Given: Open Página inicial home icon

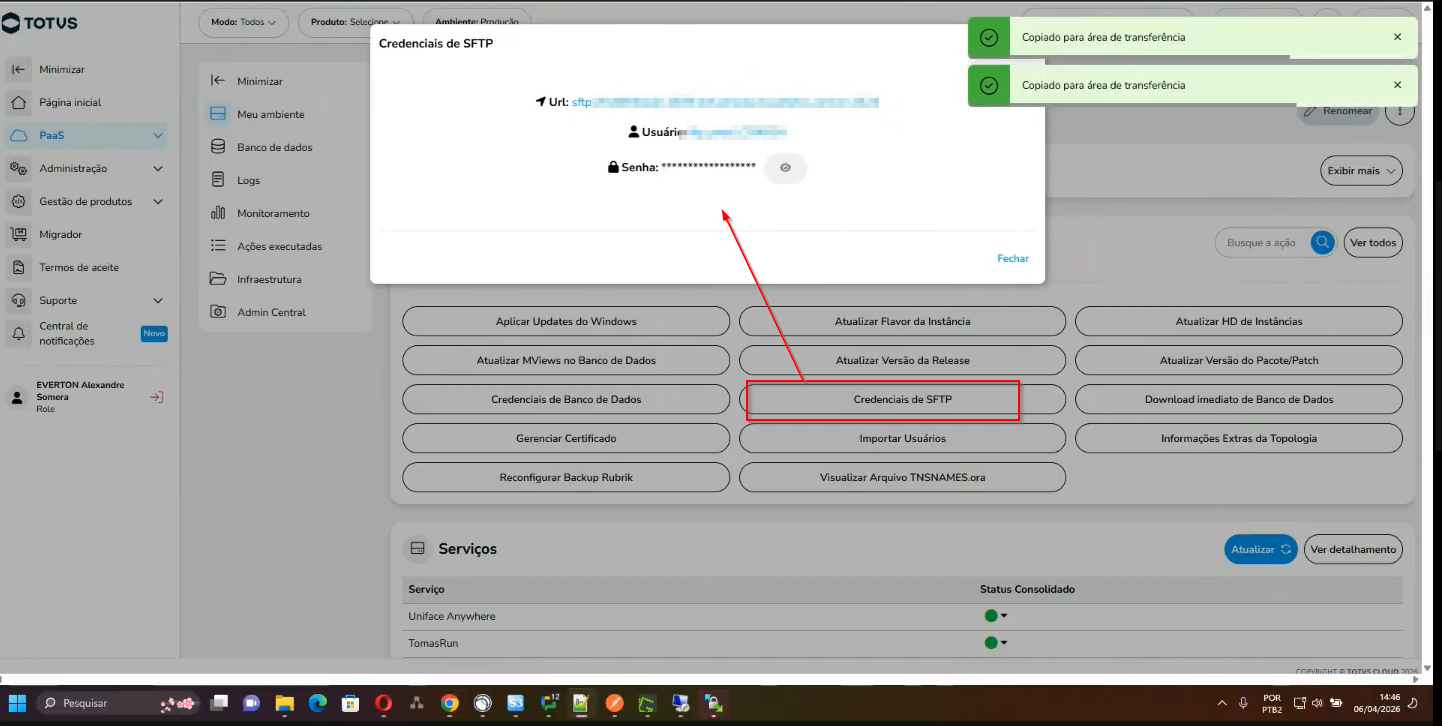Looking at the screenshot, I should (18, 102).
